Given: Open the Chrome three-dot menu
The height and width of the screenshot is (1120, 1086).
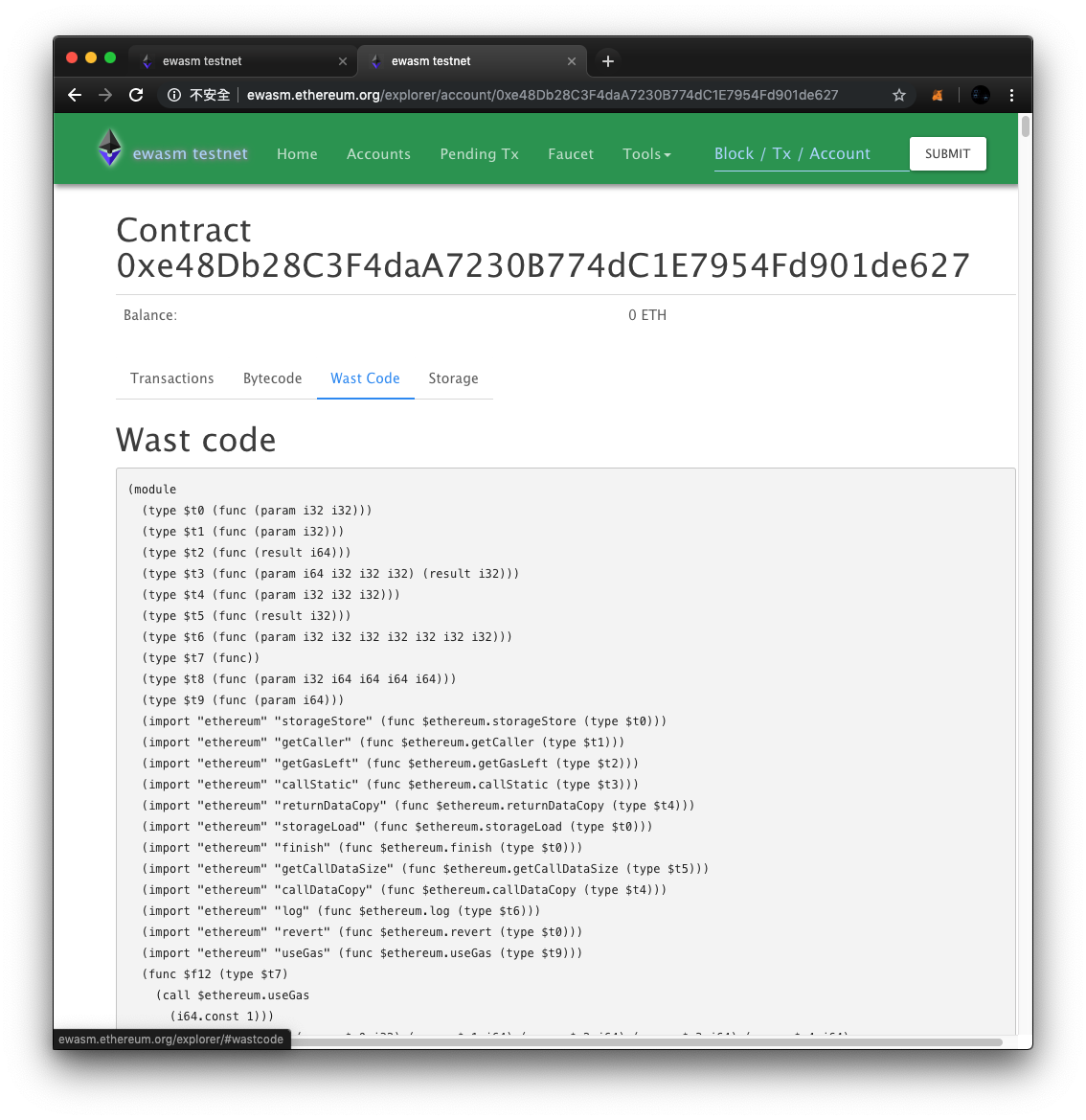Looking at the screenshot, I should pos(1011,95).
